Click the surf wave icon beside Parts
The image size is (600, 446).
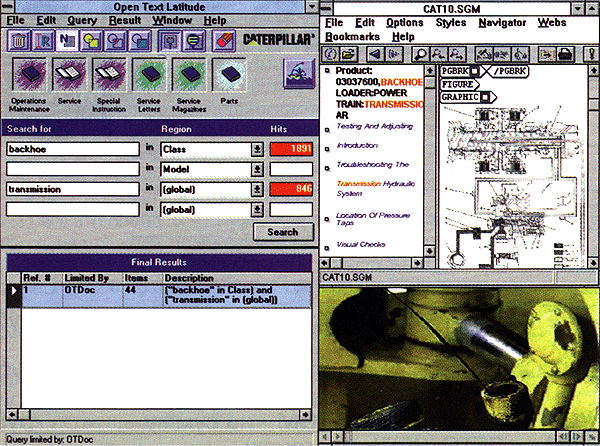(299, 73)
